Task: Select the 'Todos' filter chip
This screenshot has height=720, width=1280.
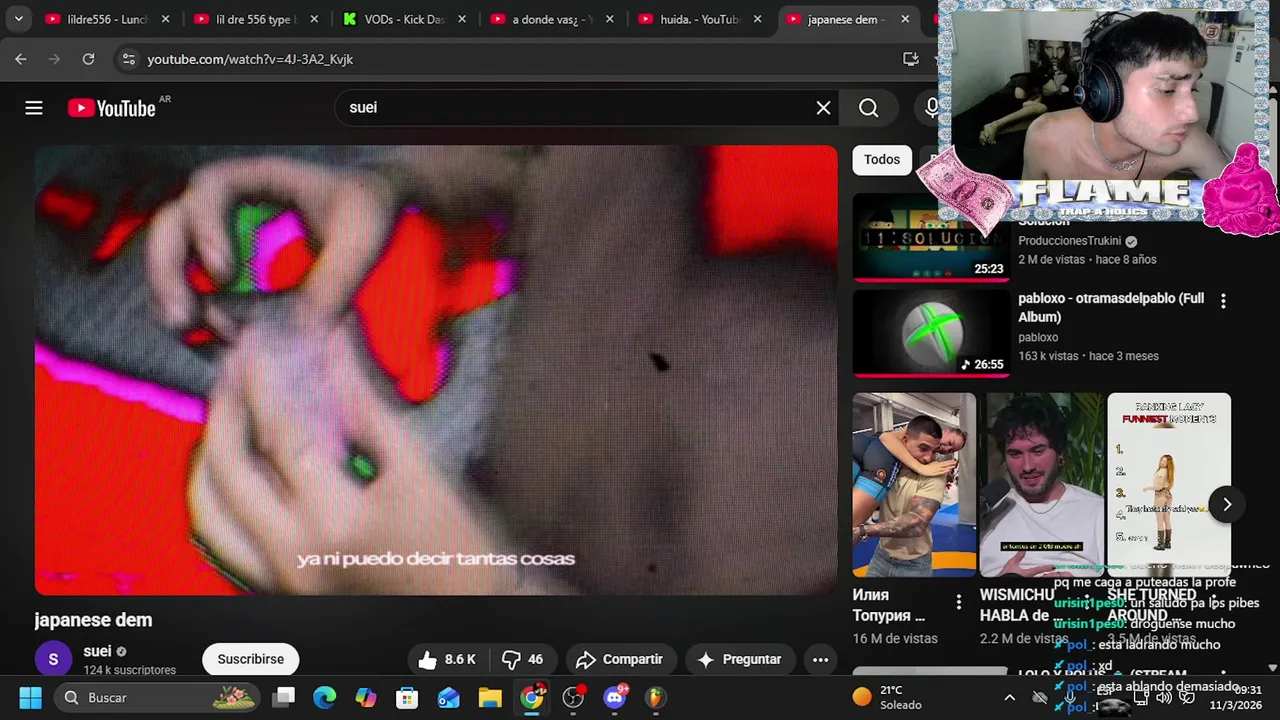Action: [882, 159]
